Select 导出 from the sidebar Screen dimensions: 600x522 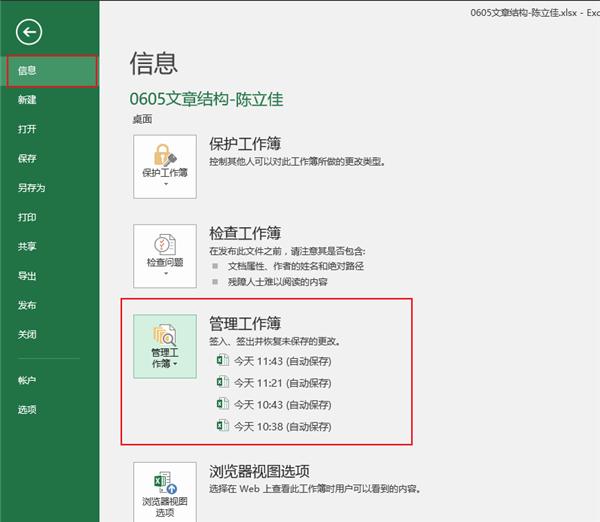(x=27, y=276)
